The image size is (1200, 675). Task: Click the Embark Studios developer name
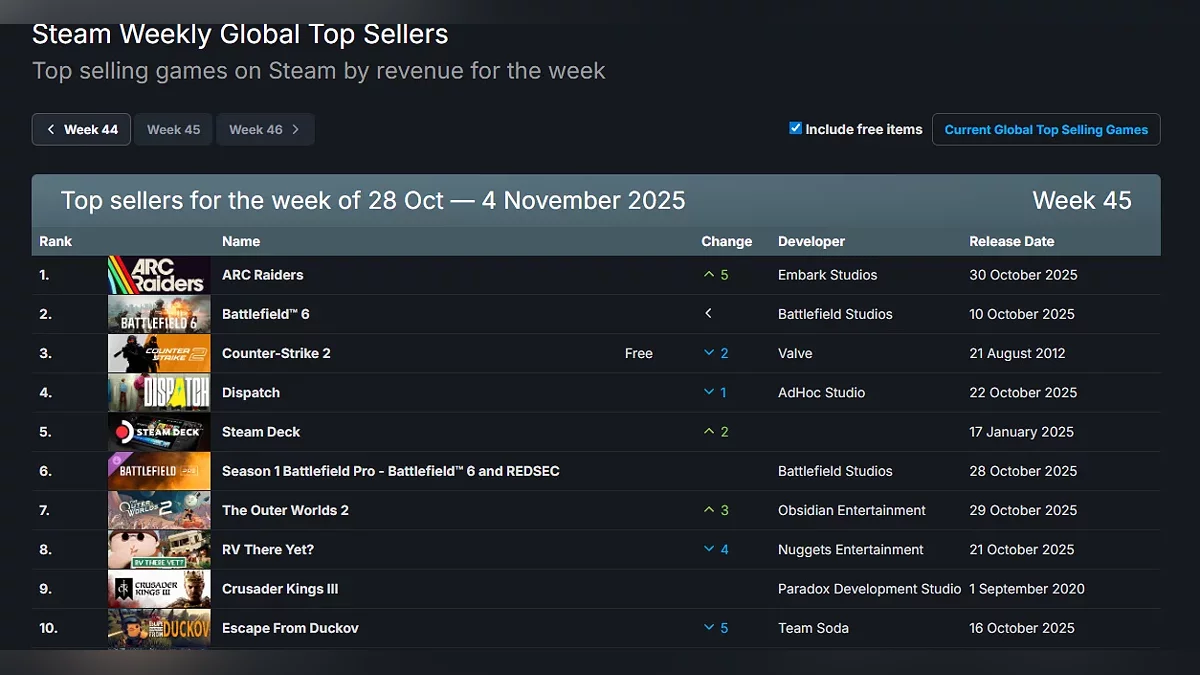[827, 275]
